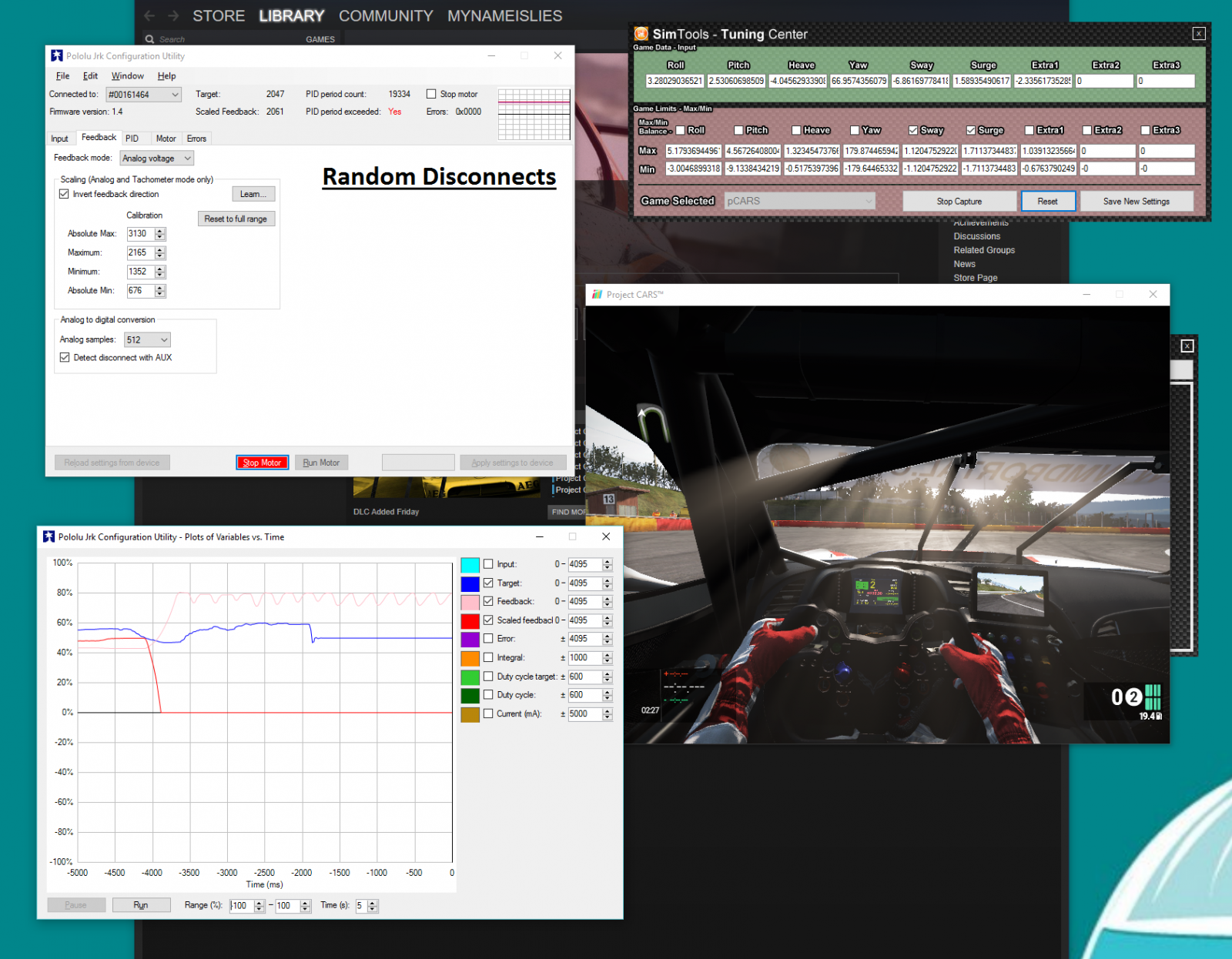
Task: Adjust the Current (mA) range spinner
Action: point(608,714)
